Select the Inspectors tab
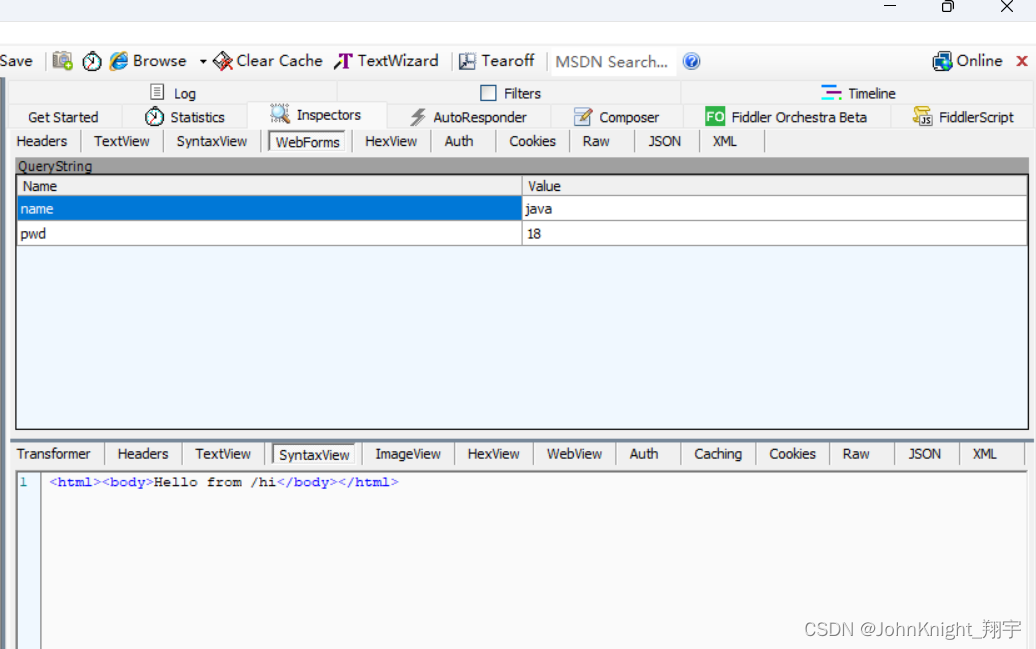This screenshot has height=649, width=1036. point(316,115)
